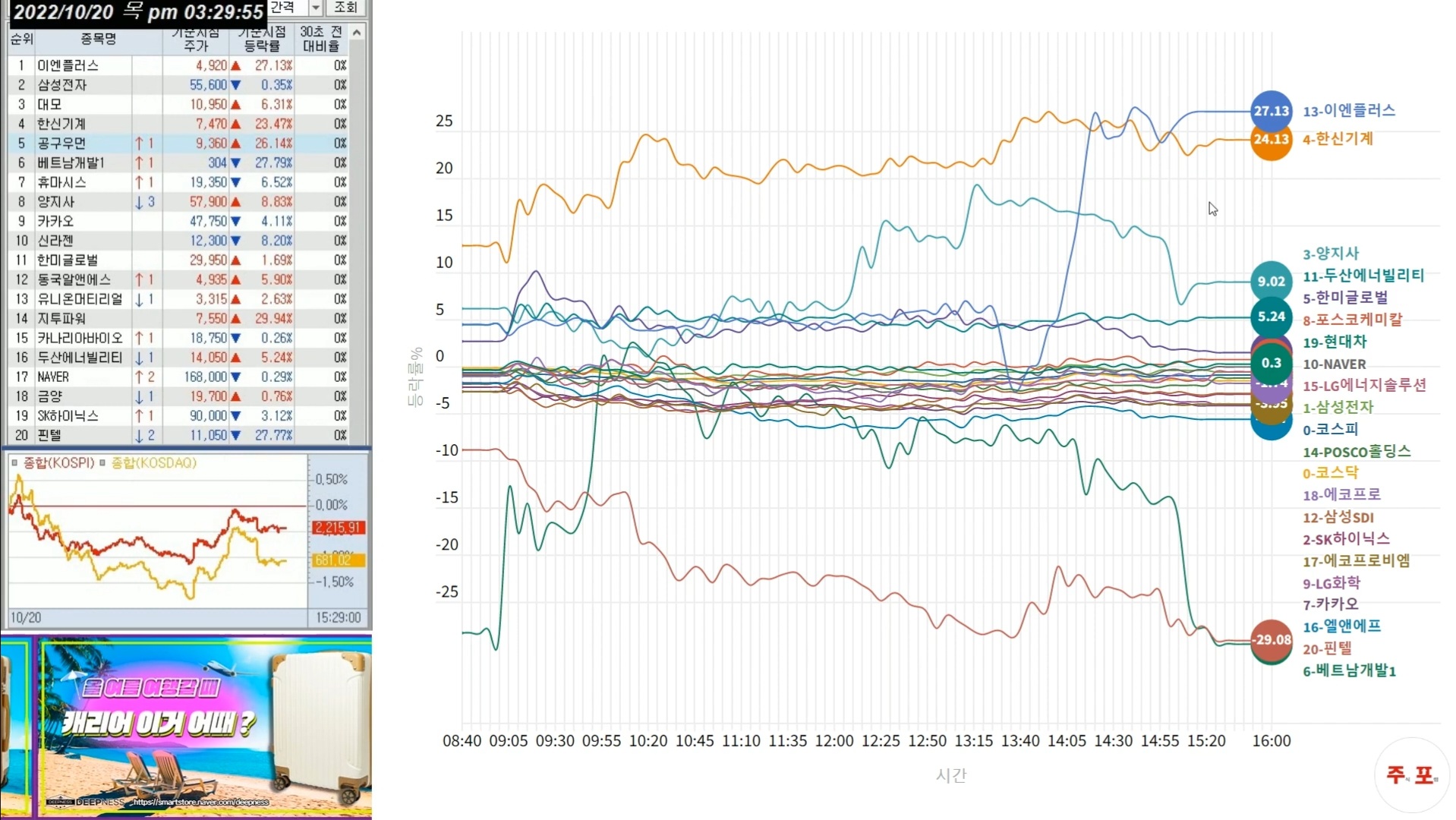Click the blue 27.13 value bubble
Screen dimensions: 1456x820
pos(1271,111)
